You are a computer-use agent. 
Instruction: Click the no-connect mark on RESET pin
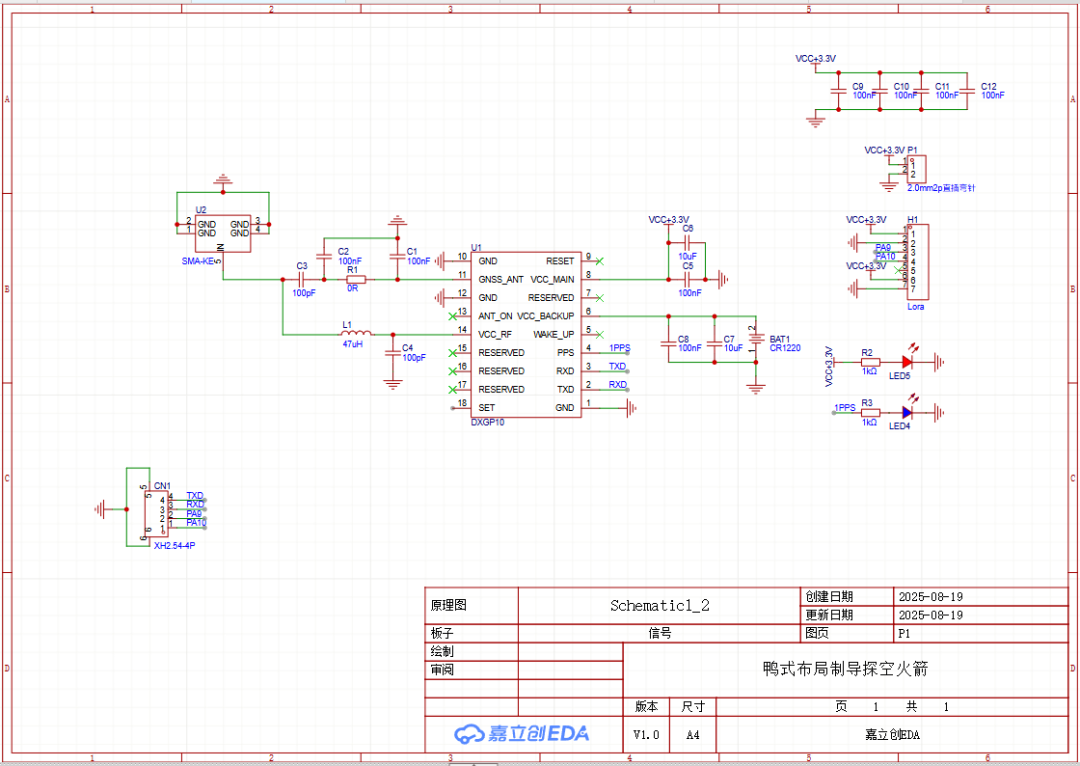(x=599, y=261)
